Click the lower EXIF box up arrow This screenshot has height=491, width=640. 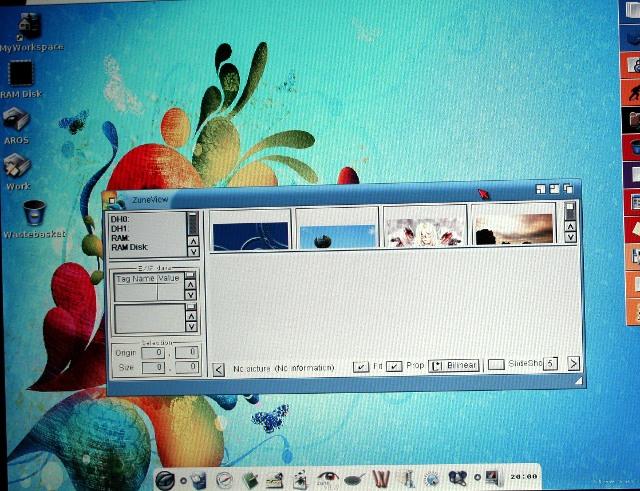pyautogui.click(x=191, y=315)
